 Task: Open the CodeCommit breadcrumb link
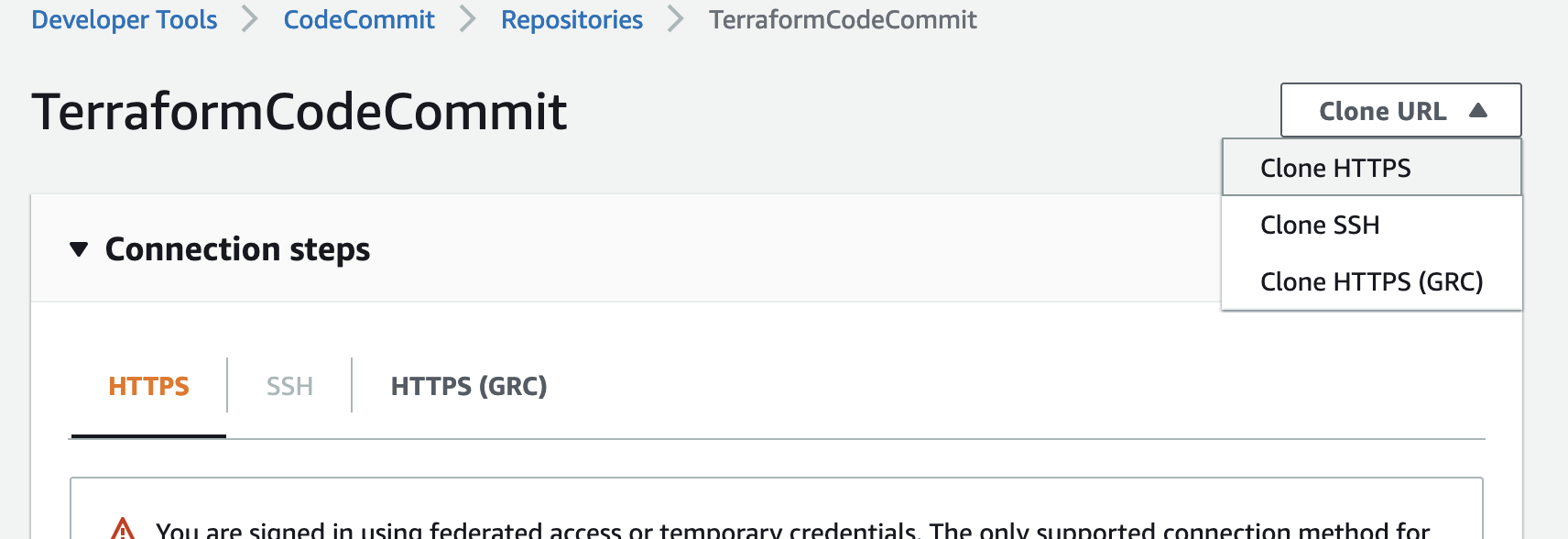359,19
